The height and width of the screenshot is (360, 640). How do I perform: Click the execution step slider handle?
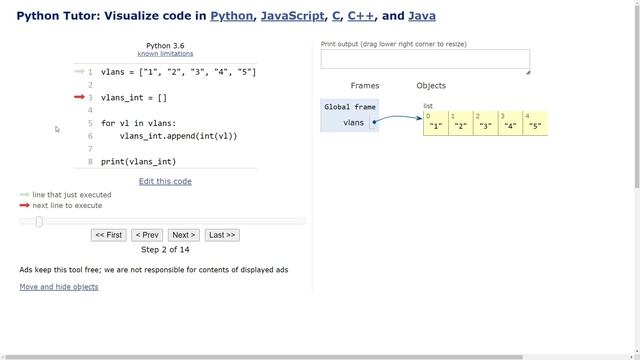(39, 221)
